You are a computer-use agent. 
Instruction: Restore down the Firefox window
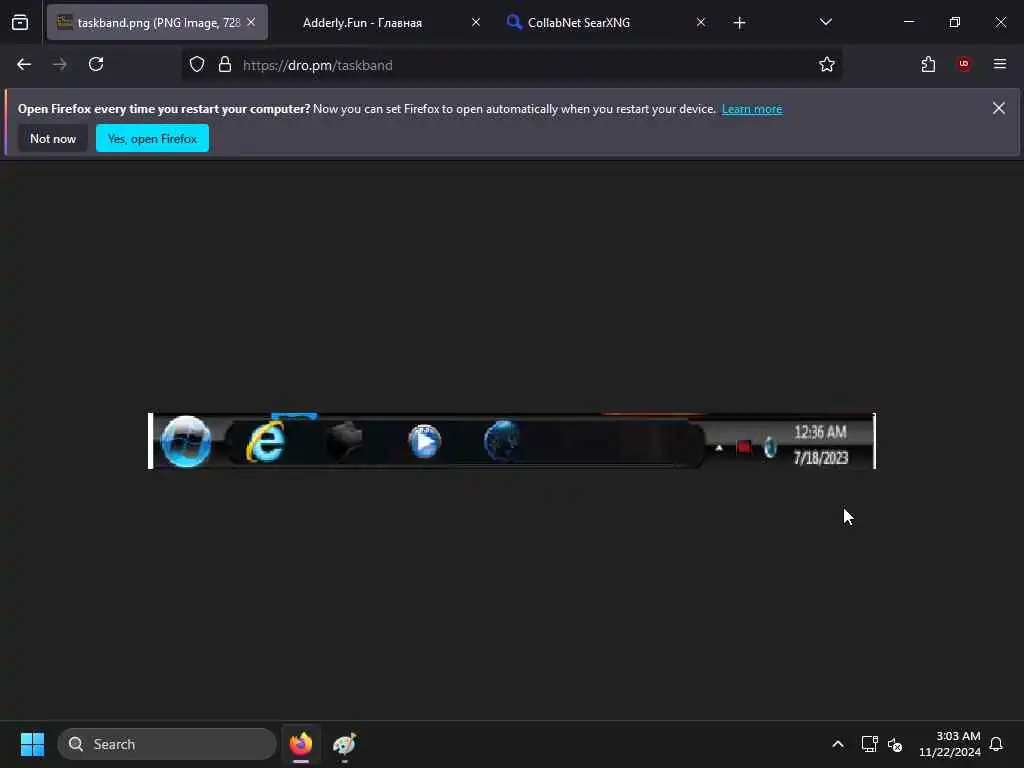(x=955, y=22)
